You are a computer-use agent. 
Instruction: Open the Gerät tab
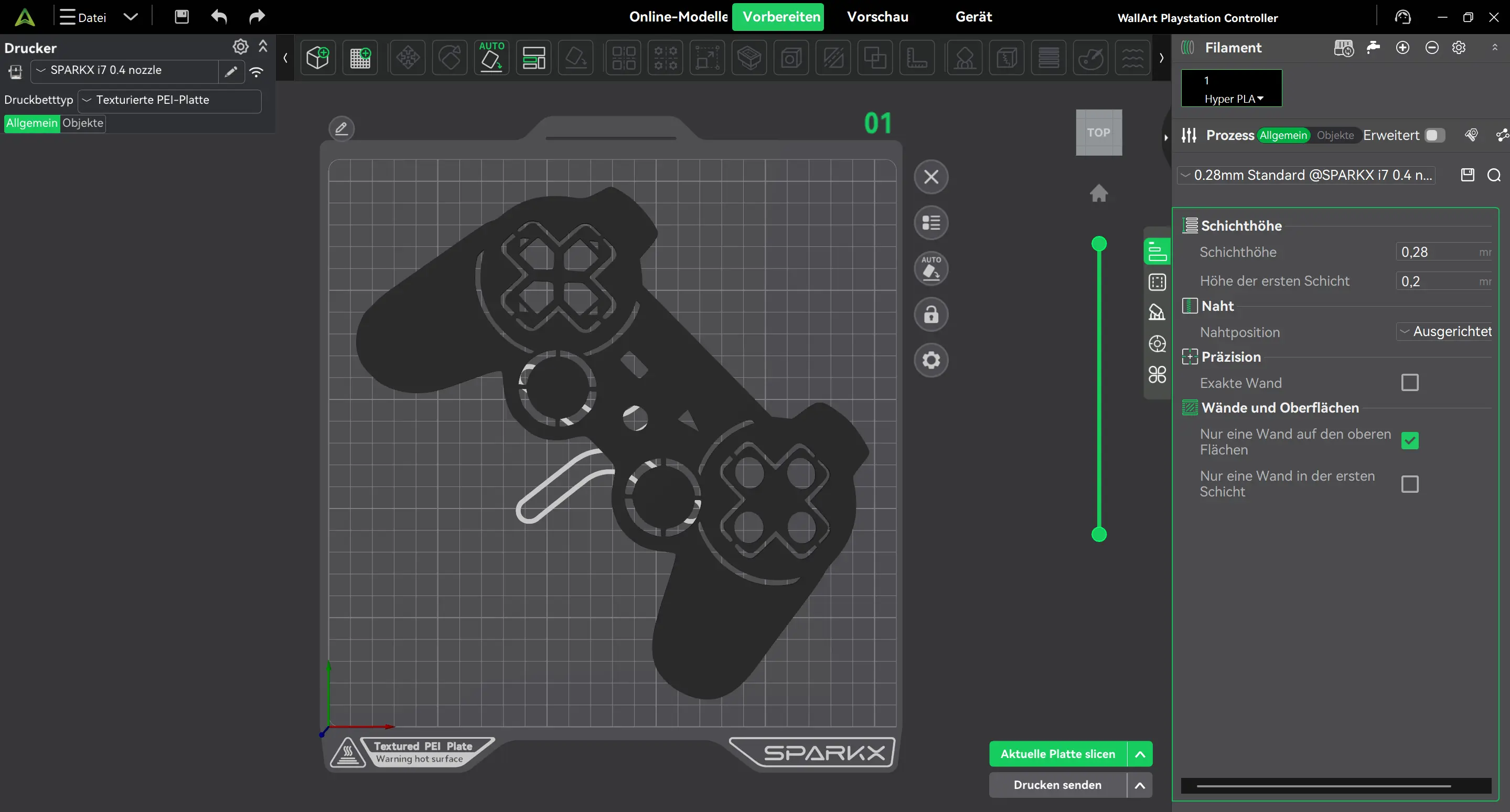tap(973, 17)
